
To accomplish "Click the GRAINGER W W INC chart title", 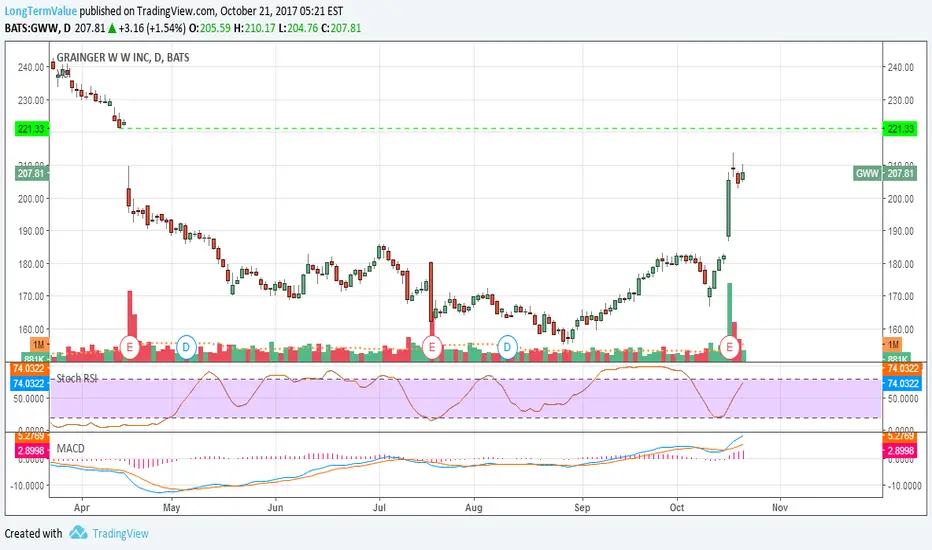I will point(122,58).
